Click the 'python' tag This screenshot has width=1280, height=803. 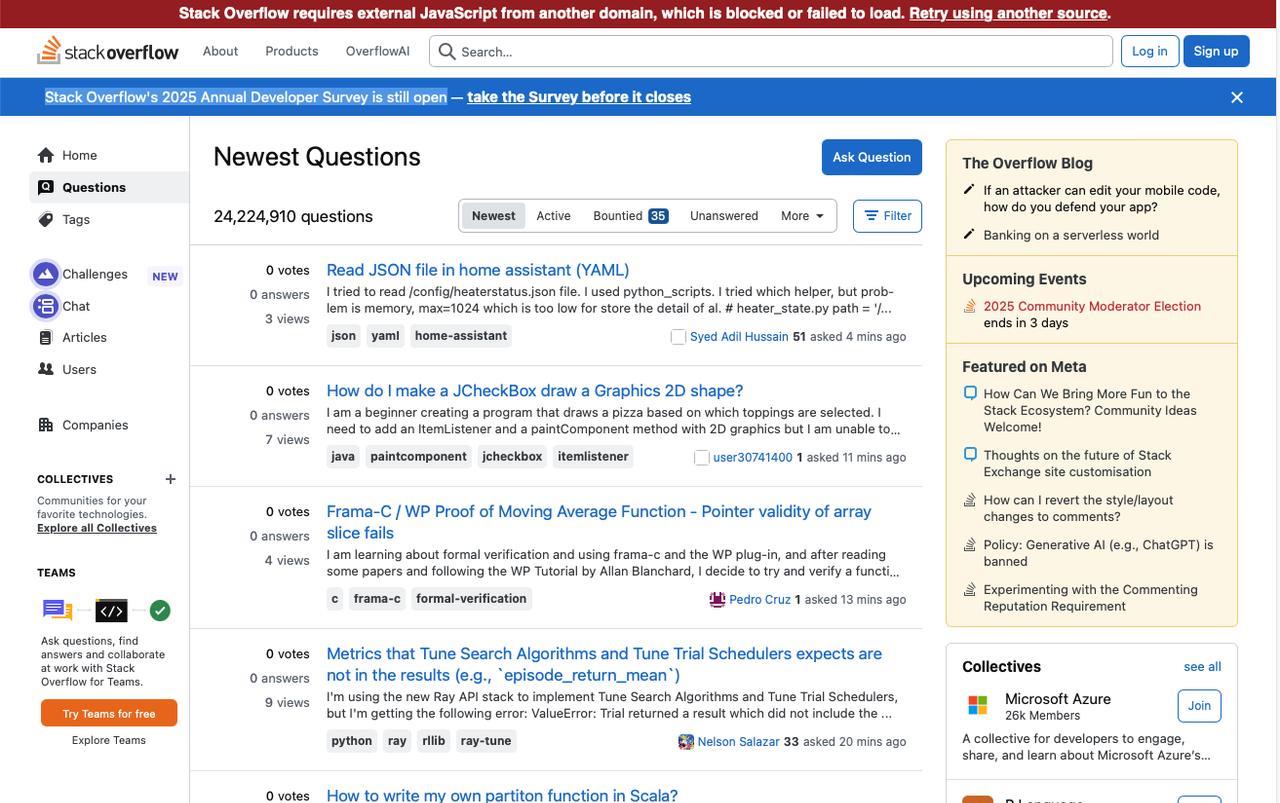pyautogui.click(x=352, y=741)
